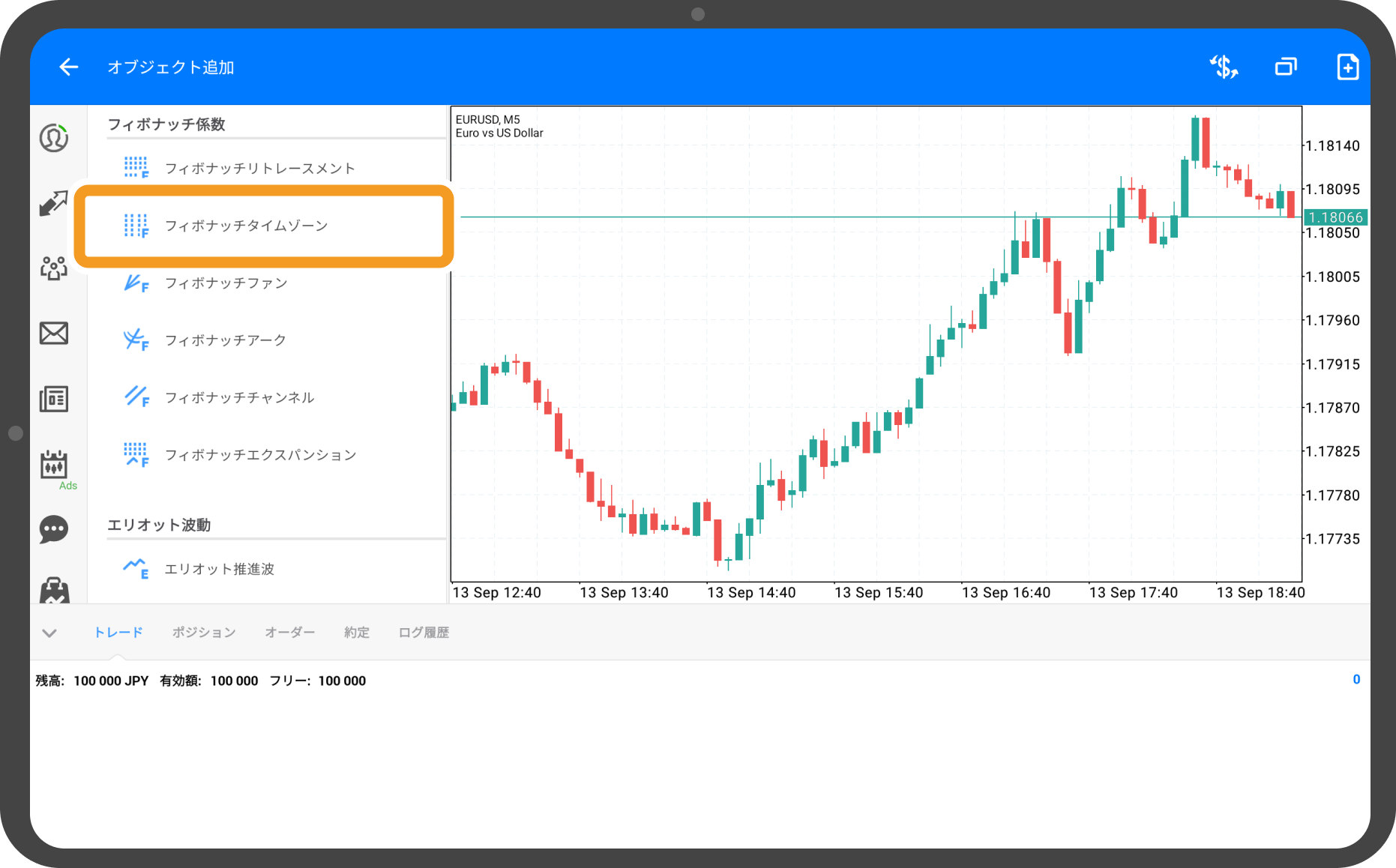Viewport: 1396px width, 868px height.
Task: Select フィボナッチリトレースメント object
Action: 259,168
